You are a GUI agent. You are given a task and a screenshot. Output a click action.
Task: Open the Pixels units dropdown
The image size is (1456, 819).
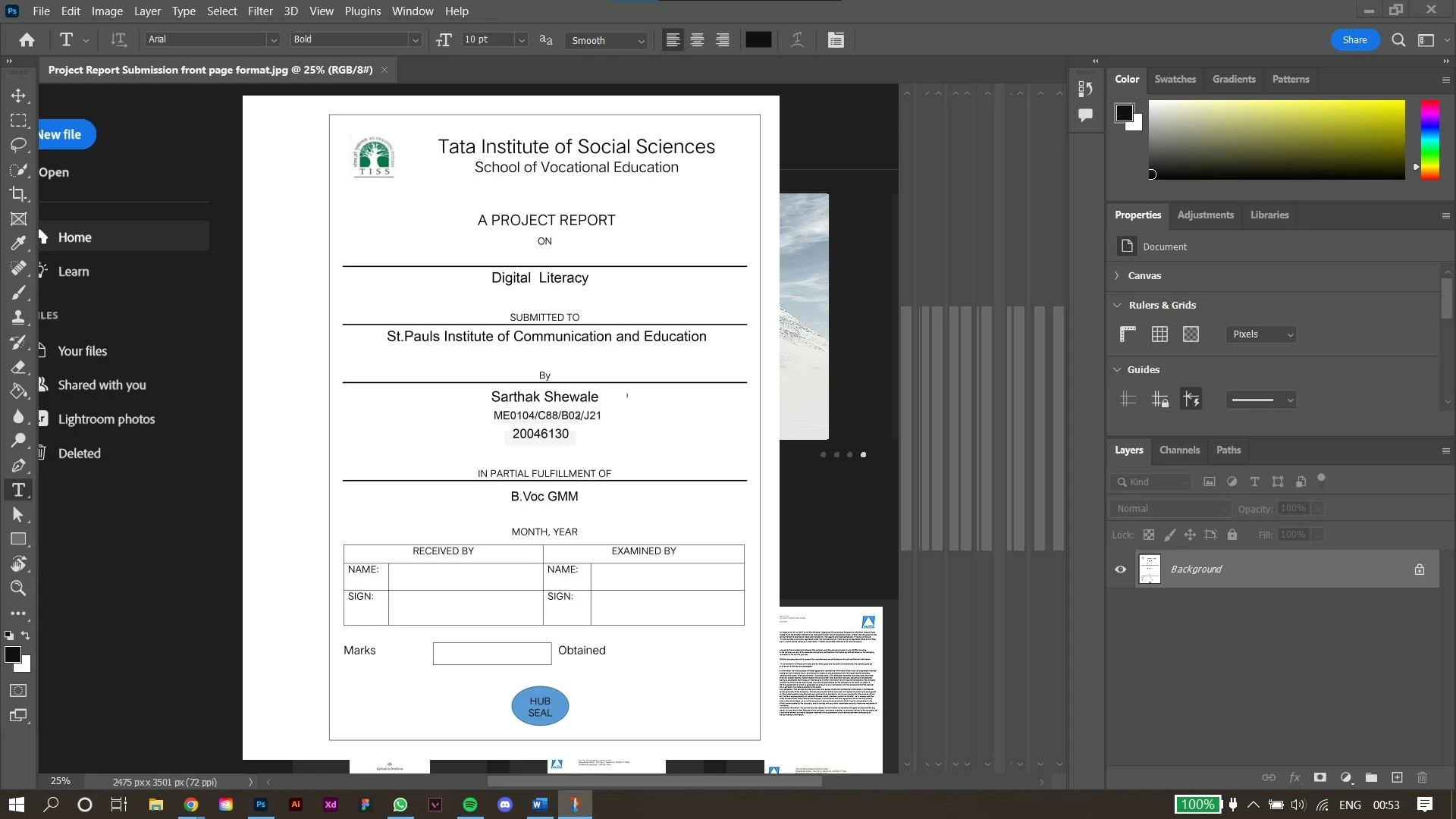click(x=1260, y=334)
